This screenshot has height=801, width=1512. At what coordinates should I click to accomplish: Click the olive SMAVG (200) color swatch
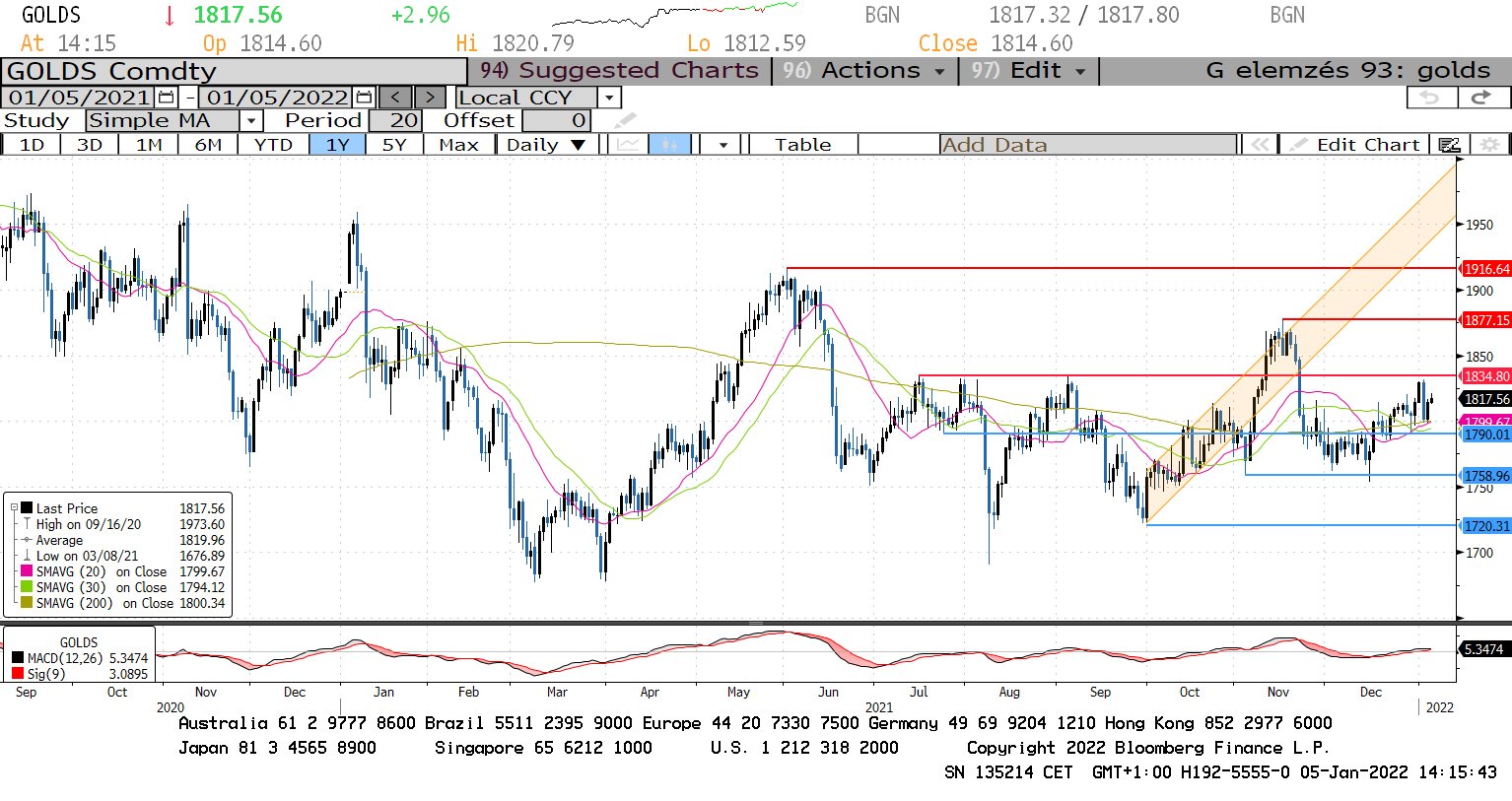(28, 604)
